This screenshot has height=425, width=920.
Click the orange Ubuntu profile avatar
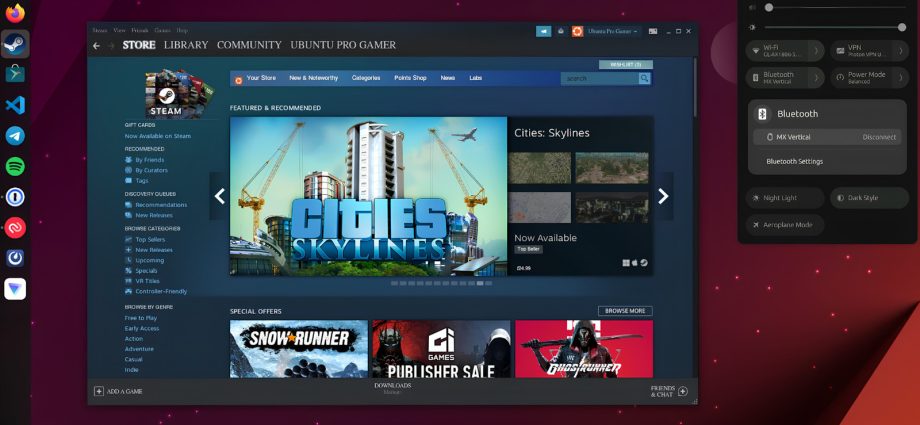[577, 31]
